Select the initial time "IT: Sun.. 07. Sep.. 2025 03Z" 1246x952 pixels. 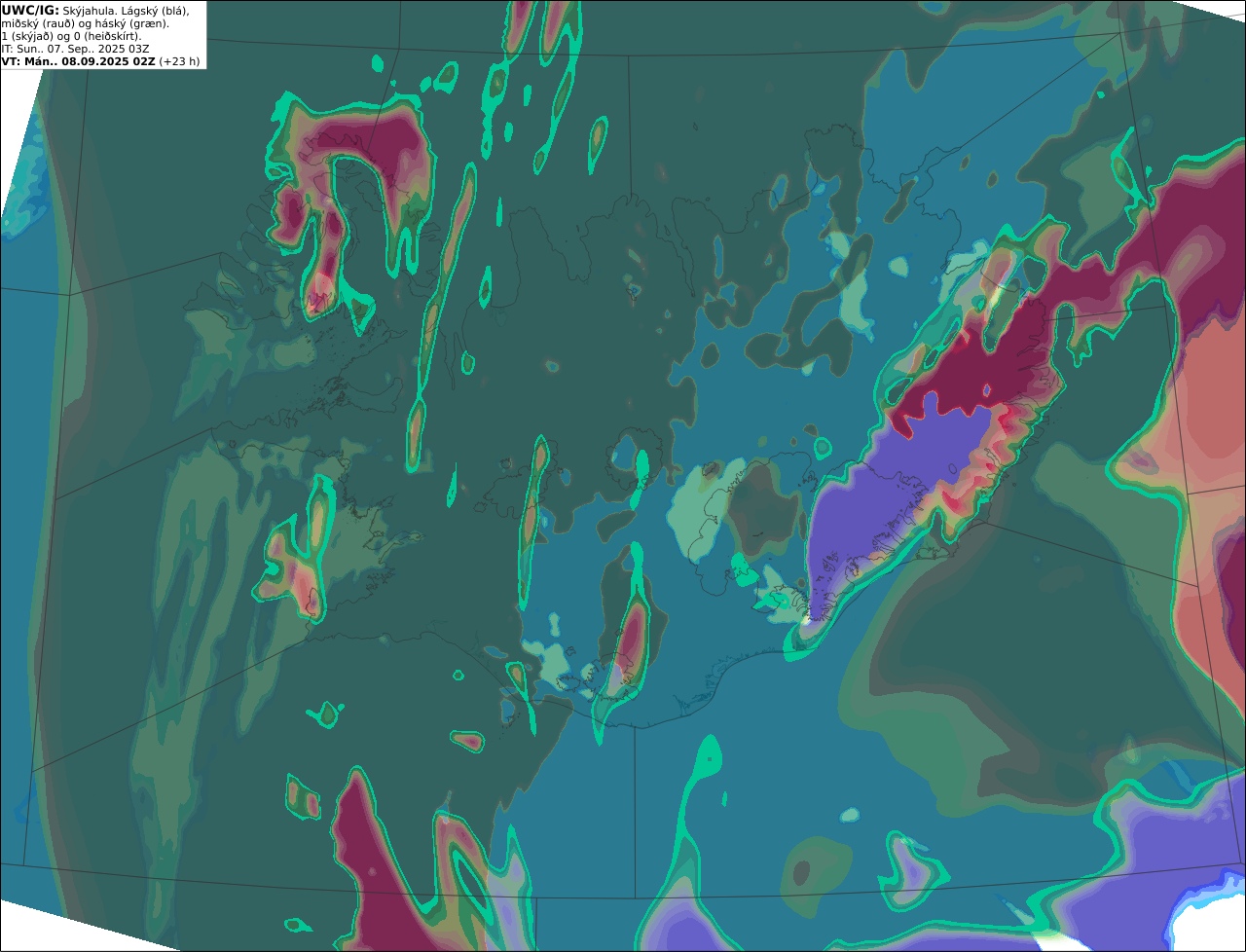[x=75, y=49]
